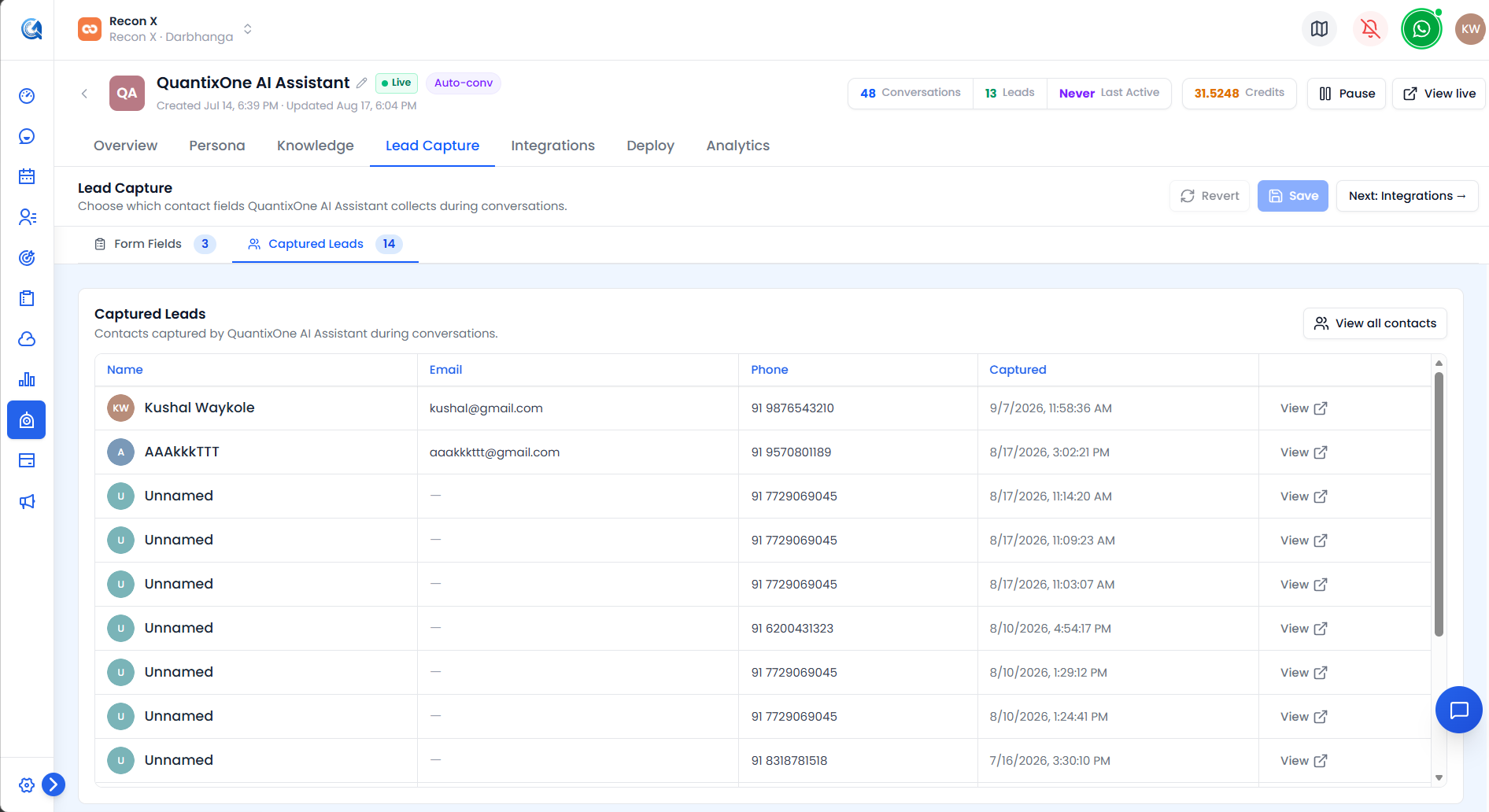The height and width of the screenshot is (812, 1489).
Task: Select the Form Fields sub-tab
Action: tap(154, 244)
